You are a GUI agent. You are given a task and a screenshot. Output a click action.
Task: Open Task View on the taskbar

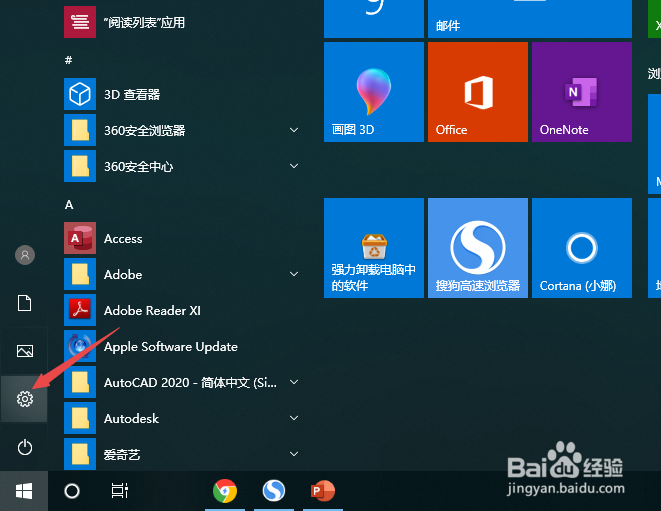click(x=120, y=491)
